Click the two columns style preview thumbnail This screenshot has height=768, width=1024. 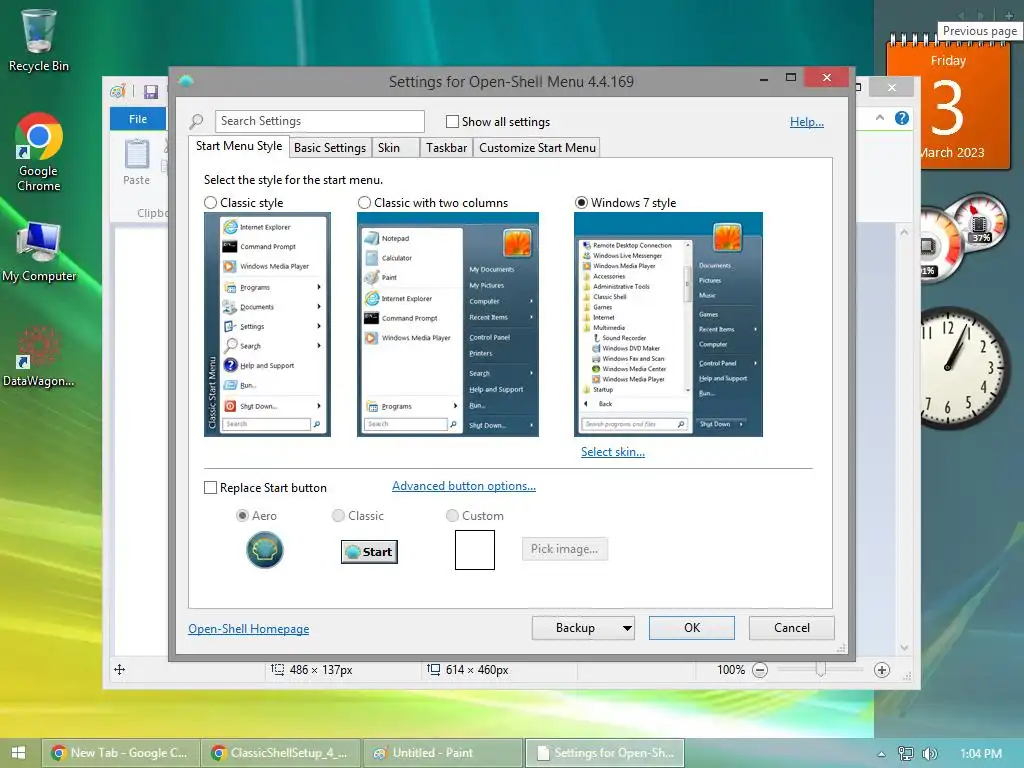point(447,324)
